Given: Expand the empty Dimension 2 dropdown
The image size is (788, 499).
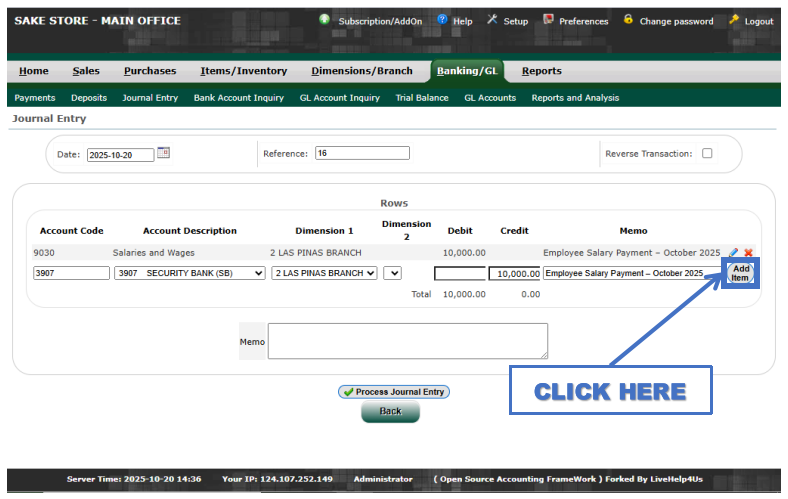Looking at the screenshot, I should (x=392, y=273).
